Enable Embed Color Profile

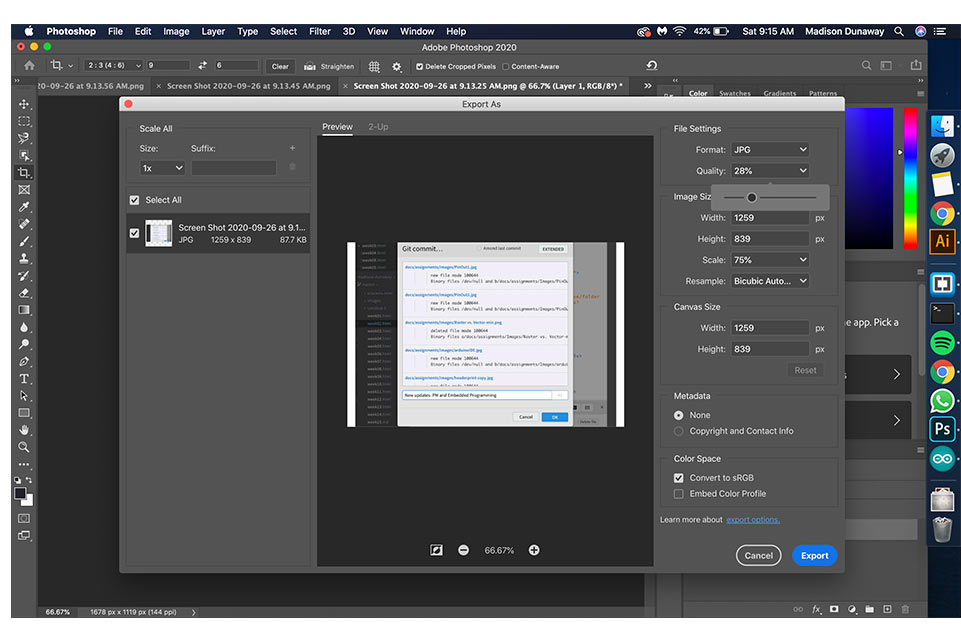coord(678,493)
